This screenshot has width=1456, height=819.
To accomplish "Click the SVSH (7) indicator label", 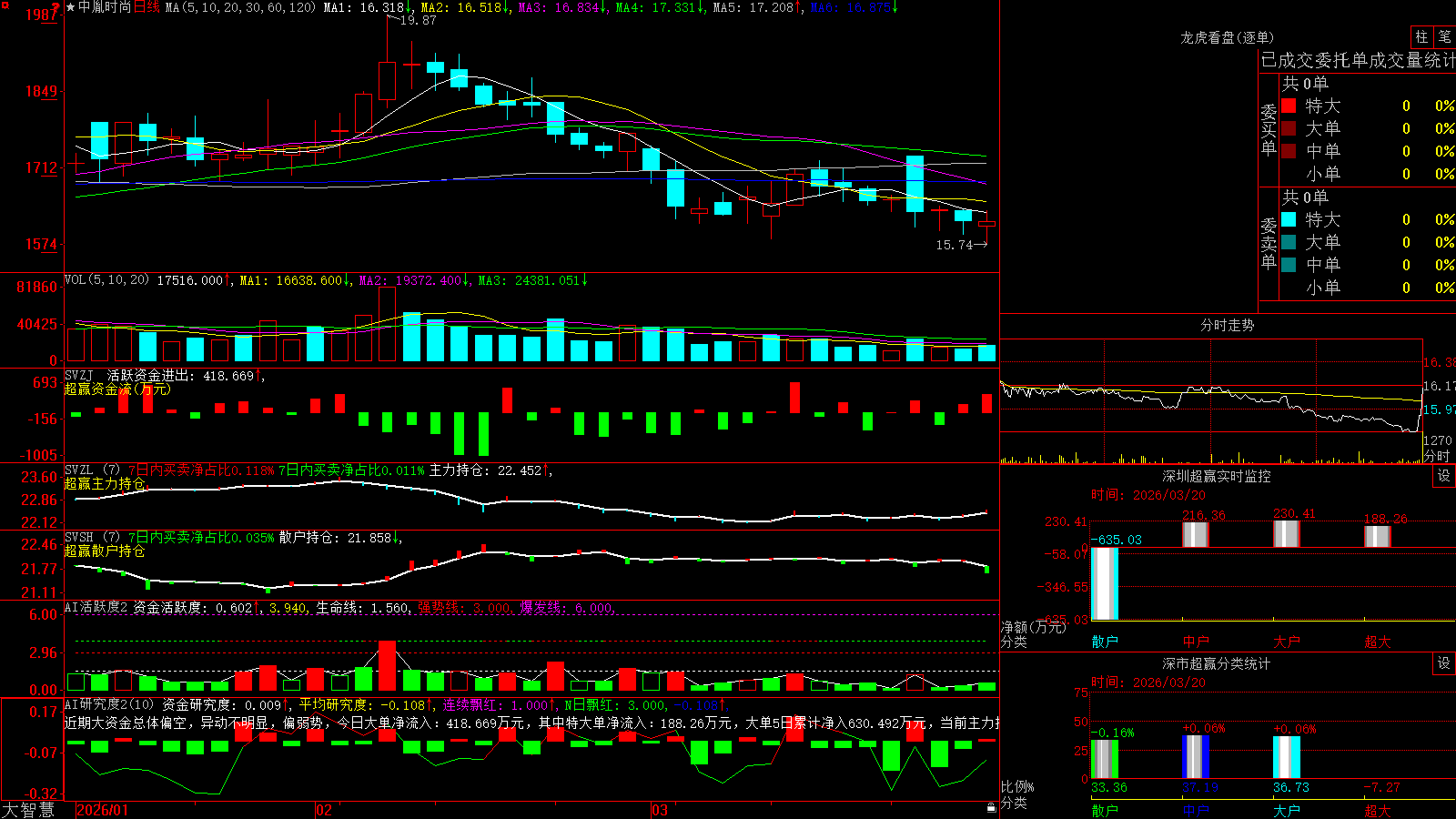I will [92, 538].
